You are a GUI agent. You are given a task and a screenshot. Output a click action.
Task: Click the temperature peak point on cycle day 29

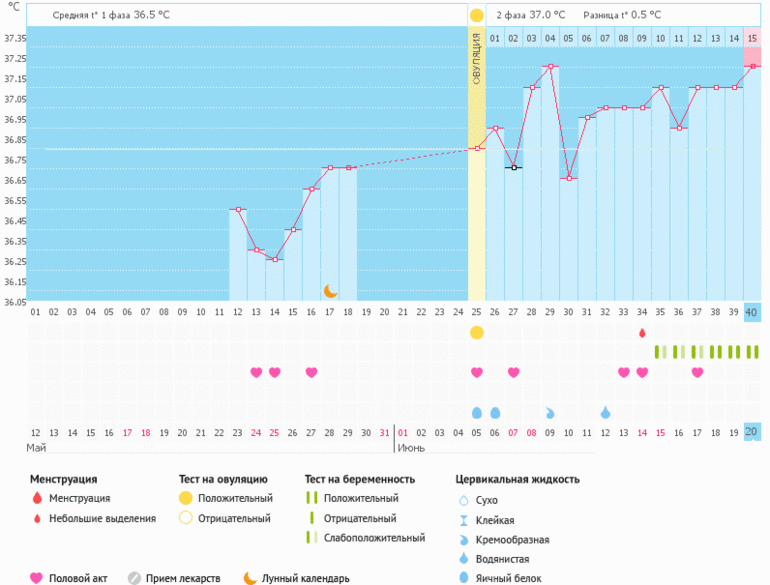click(x=550, y=67)
